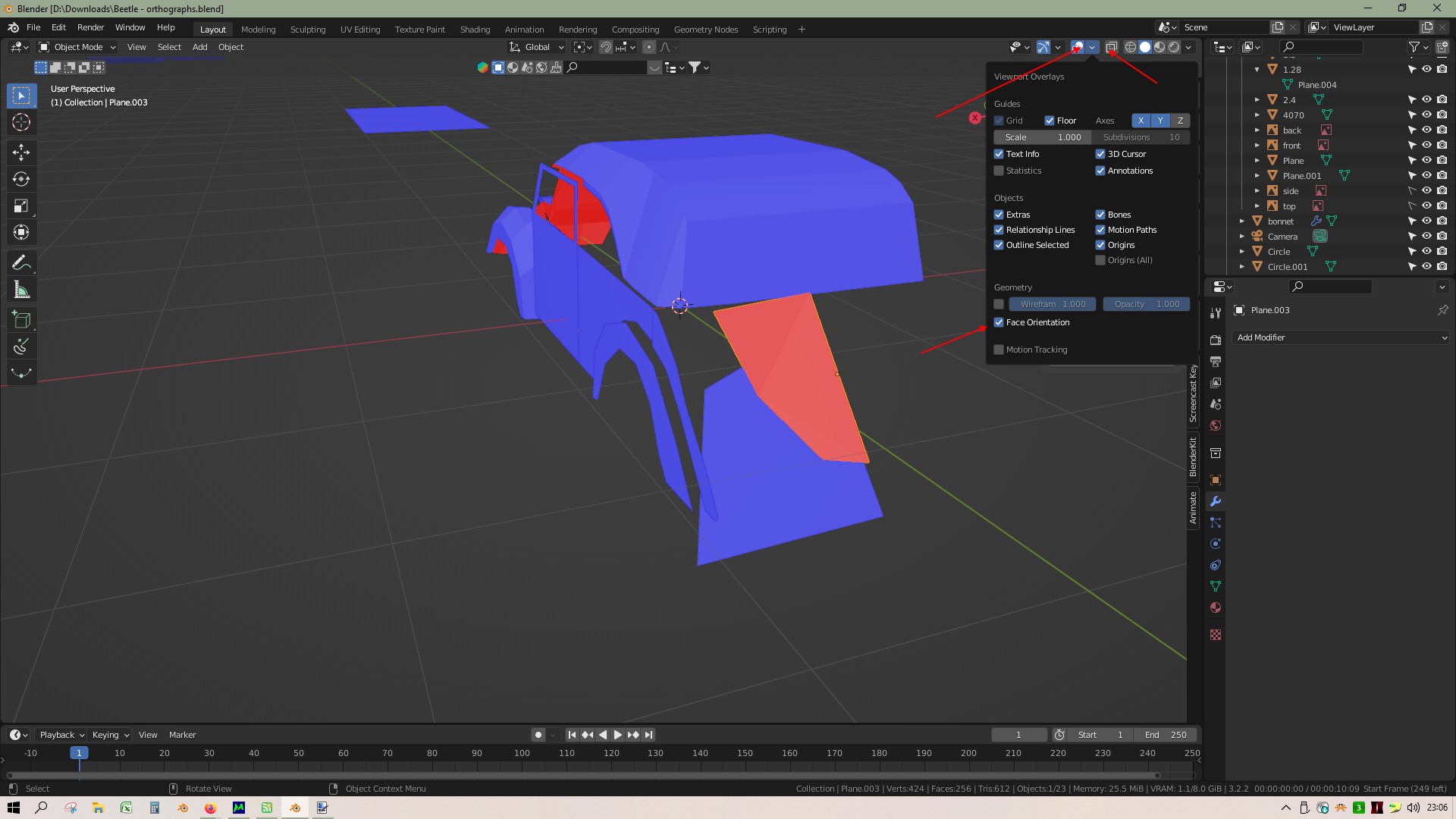Open Physics properties tab
The height and width of the screenshot is (819, 1456).
(1216, 544)
